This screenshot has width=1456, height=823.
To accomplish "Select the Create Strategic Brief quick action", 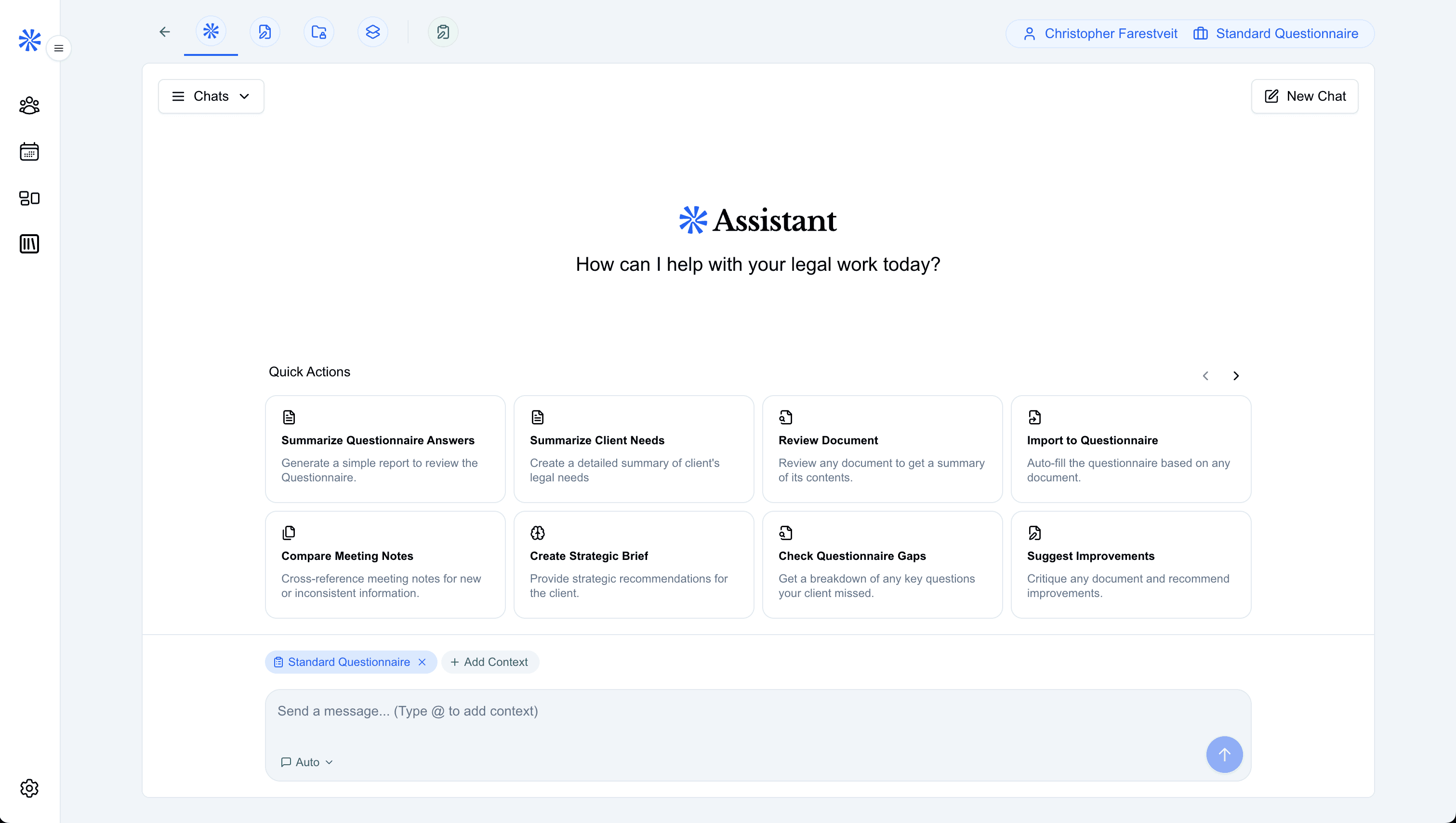I will (x=633, y=564).
